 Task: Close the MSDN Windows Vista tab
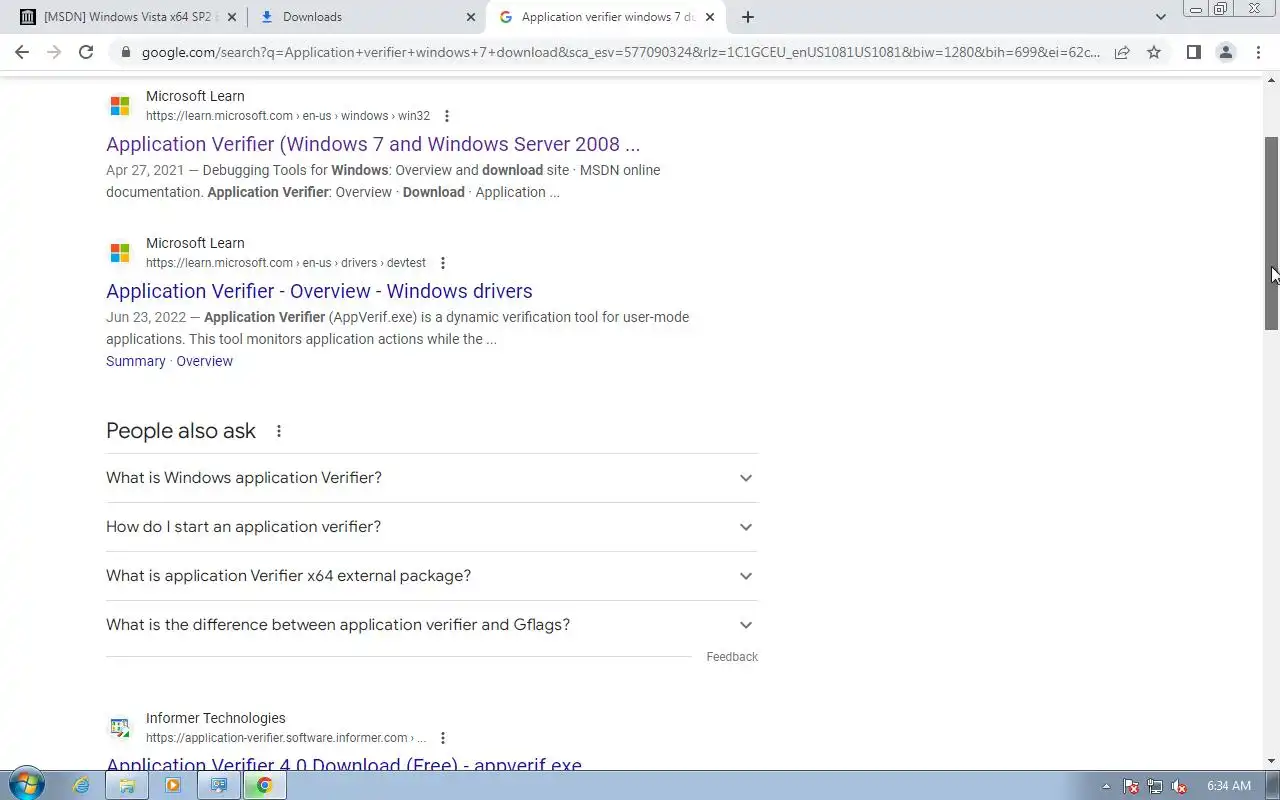click(x=232, y=17)
